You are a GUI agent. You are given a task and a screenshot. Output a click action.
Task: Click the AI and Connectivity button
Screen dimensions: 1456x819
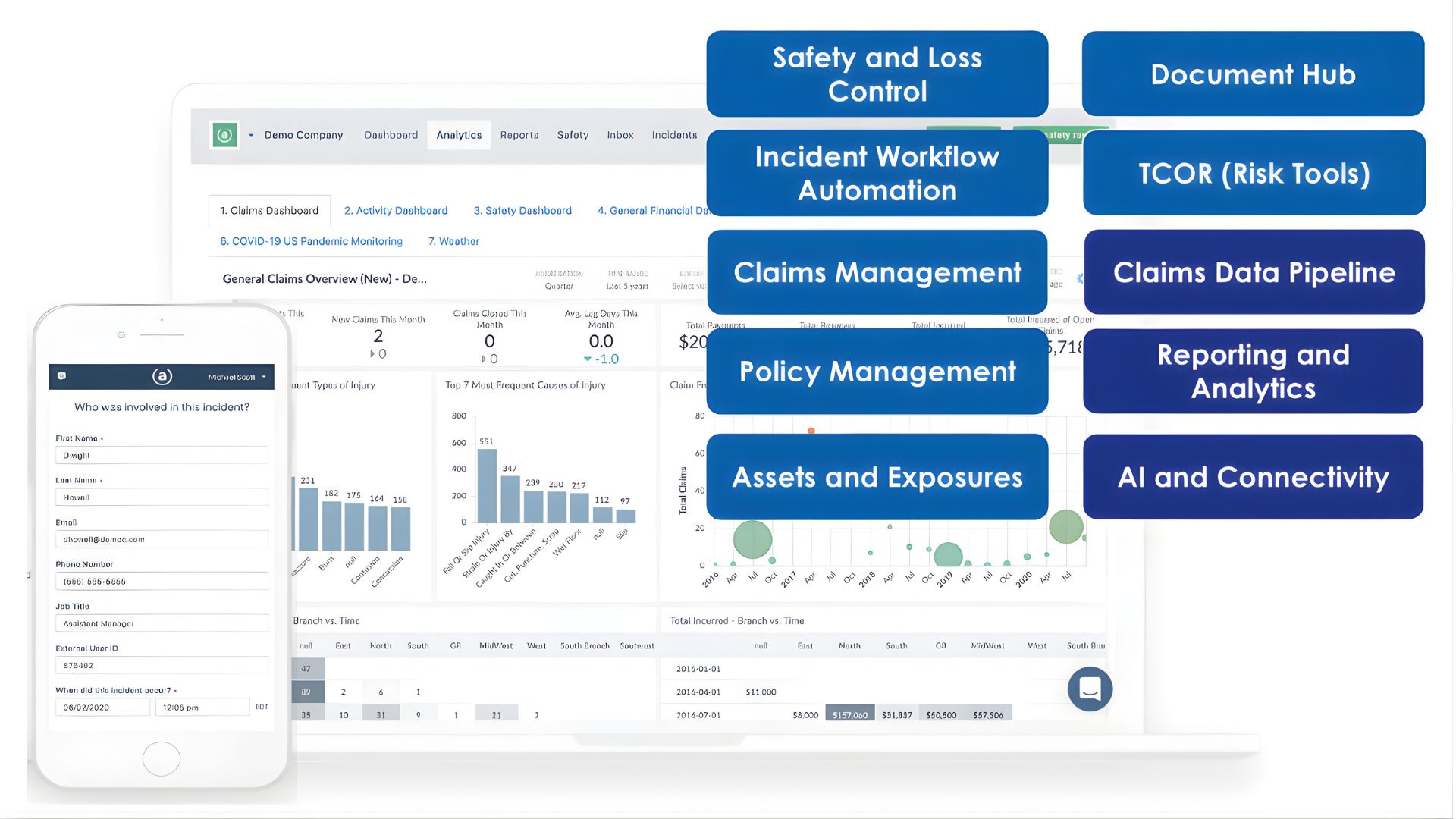pos(1253,477)
